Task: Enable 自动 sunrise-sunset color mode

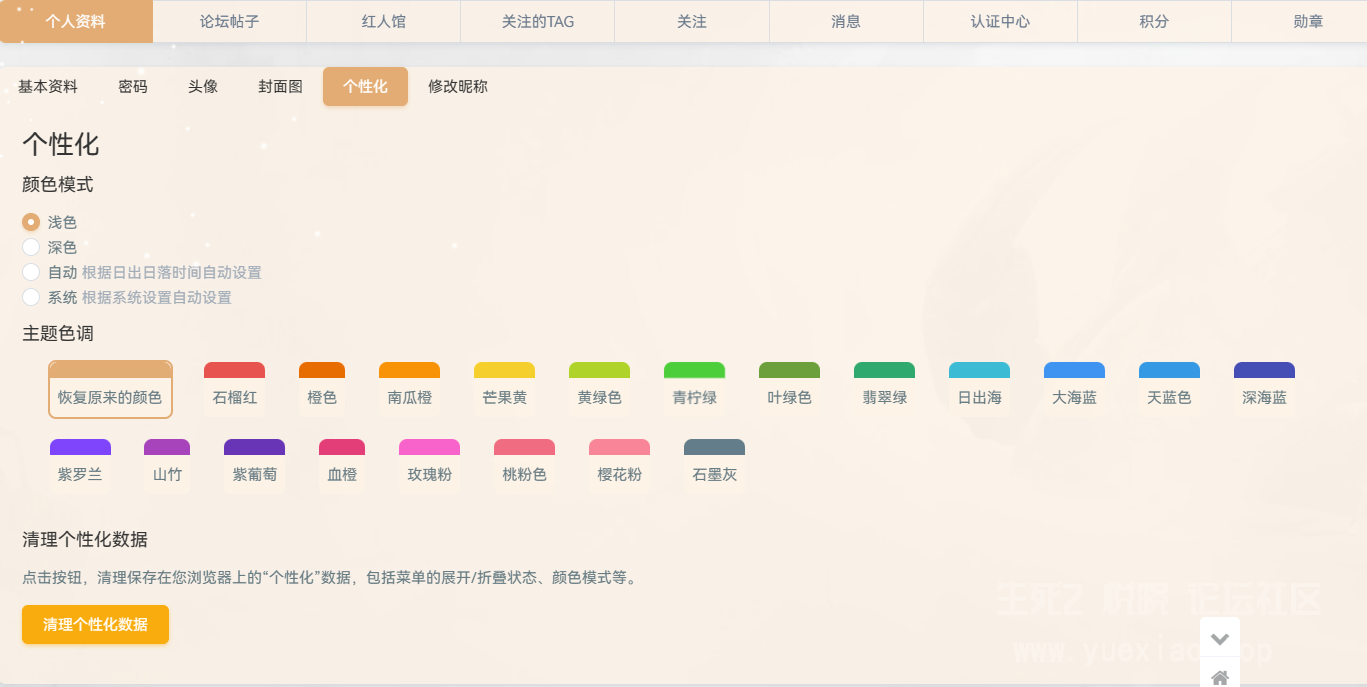Action: click(31, 272)
